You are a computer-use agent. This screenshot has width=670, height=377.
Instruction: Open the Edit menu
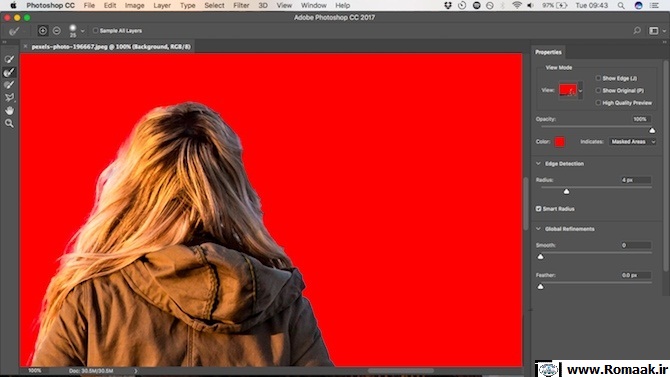click(110, 6)
